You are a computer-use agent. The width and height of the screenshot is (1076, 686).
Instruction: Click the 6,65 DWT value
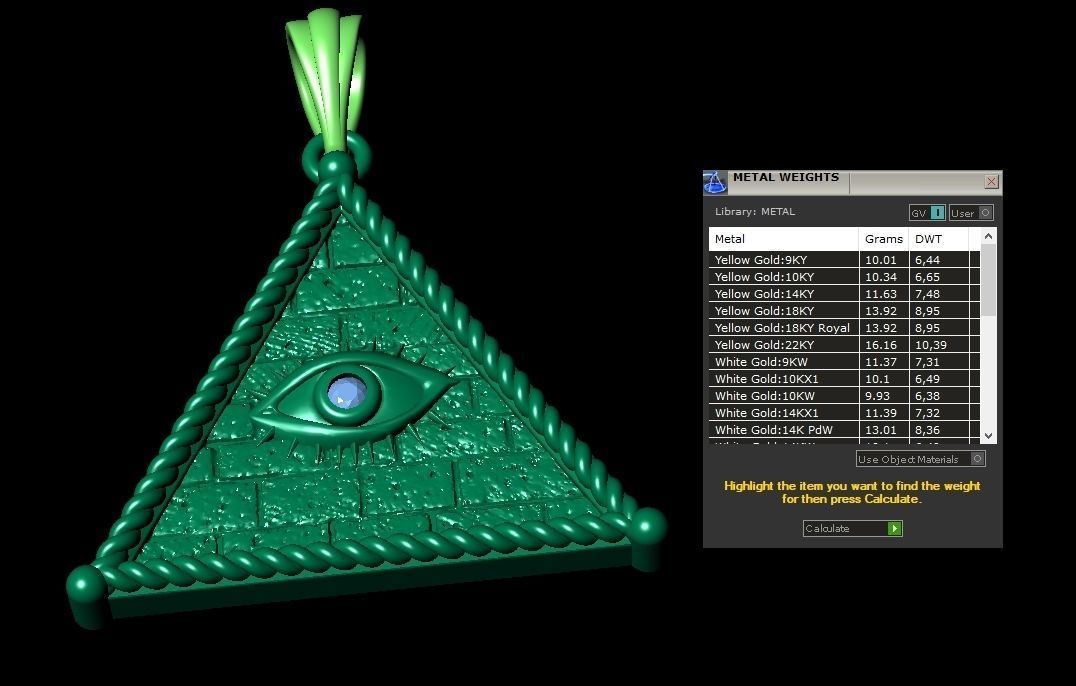pyautogui.click(x=927, y=277)
